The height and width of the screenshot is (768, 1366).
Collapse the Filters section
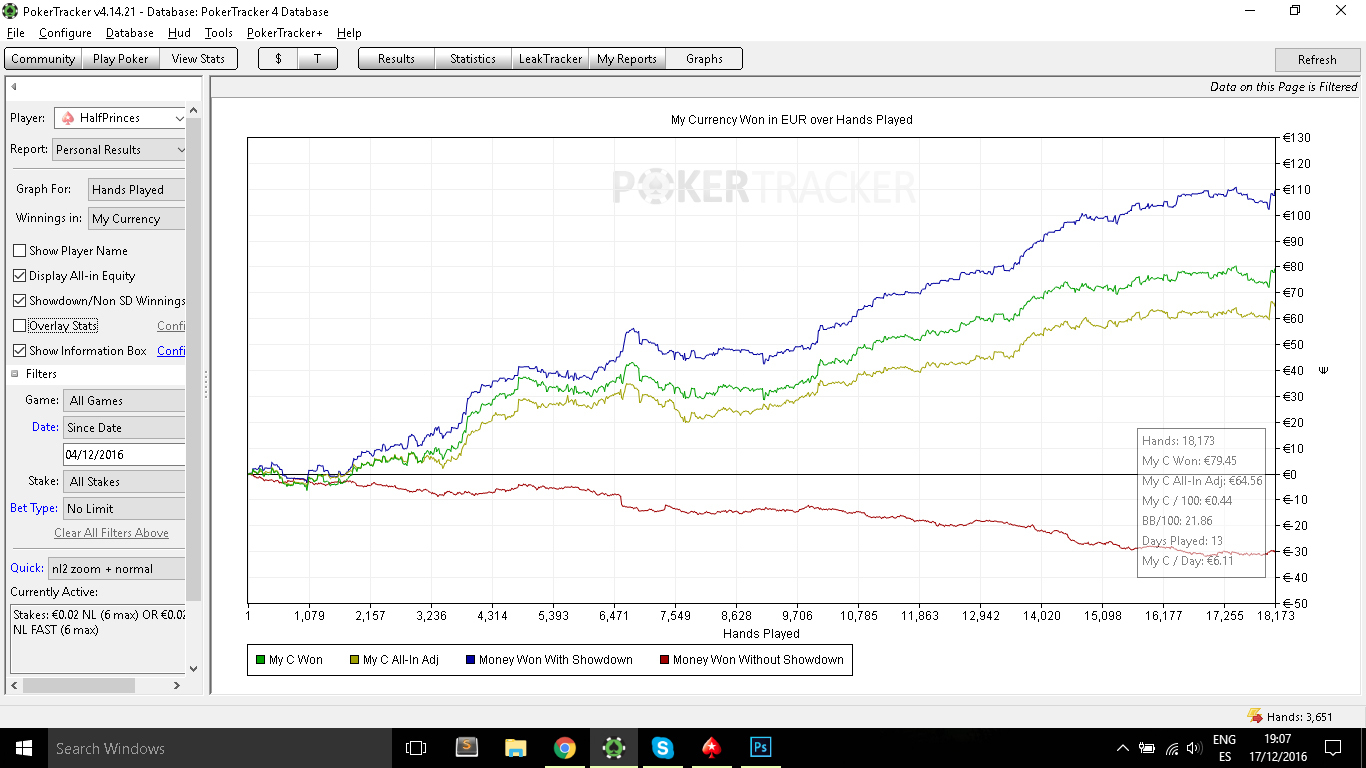pyautogui.click(x=16, y=374)
